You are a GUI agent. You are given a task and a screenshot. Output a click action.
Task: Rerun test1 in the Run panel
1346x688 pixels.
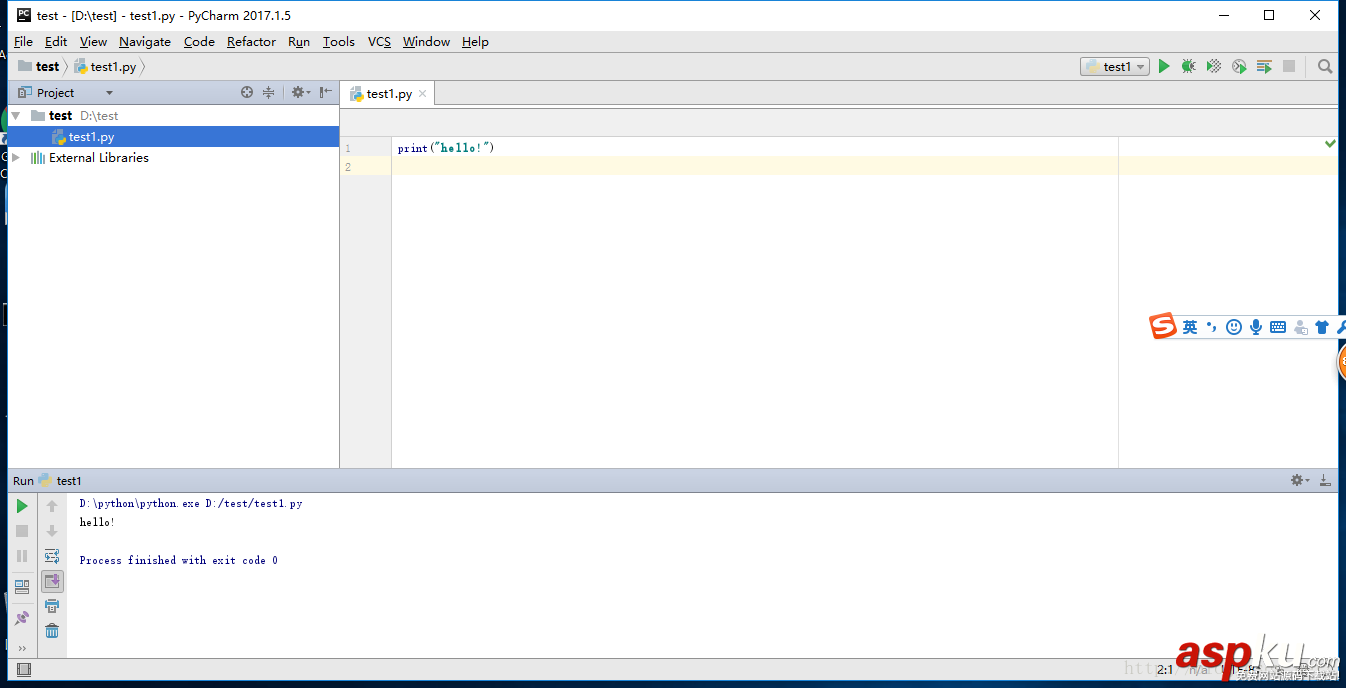(22, 506)
